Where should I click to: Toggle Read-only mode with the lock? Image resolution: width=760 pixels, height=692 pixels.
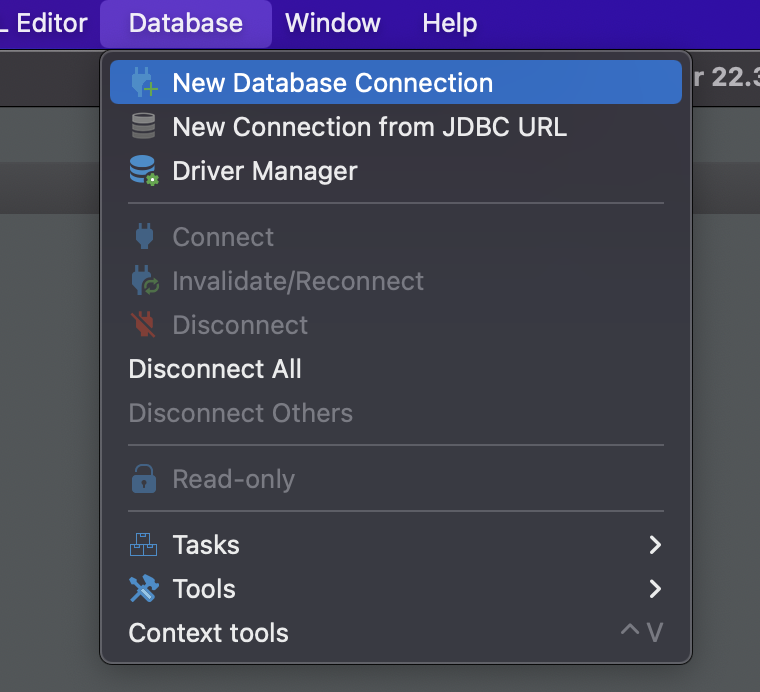tap(144, 479)
